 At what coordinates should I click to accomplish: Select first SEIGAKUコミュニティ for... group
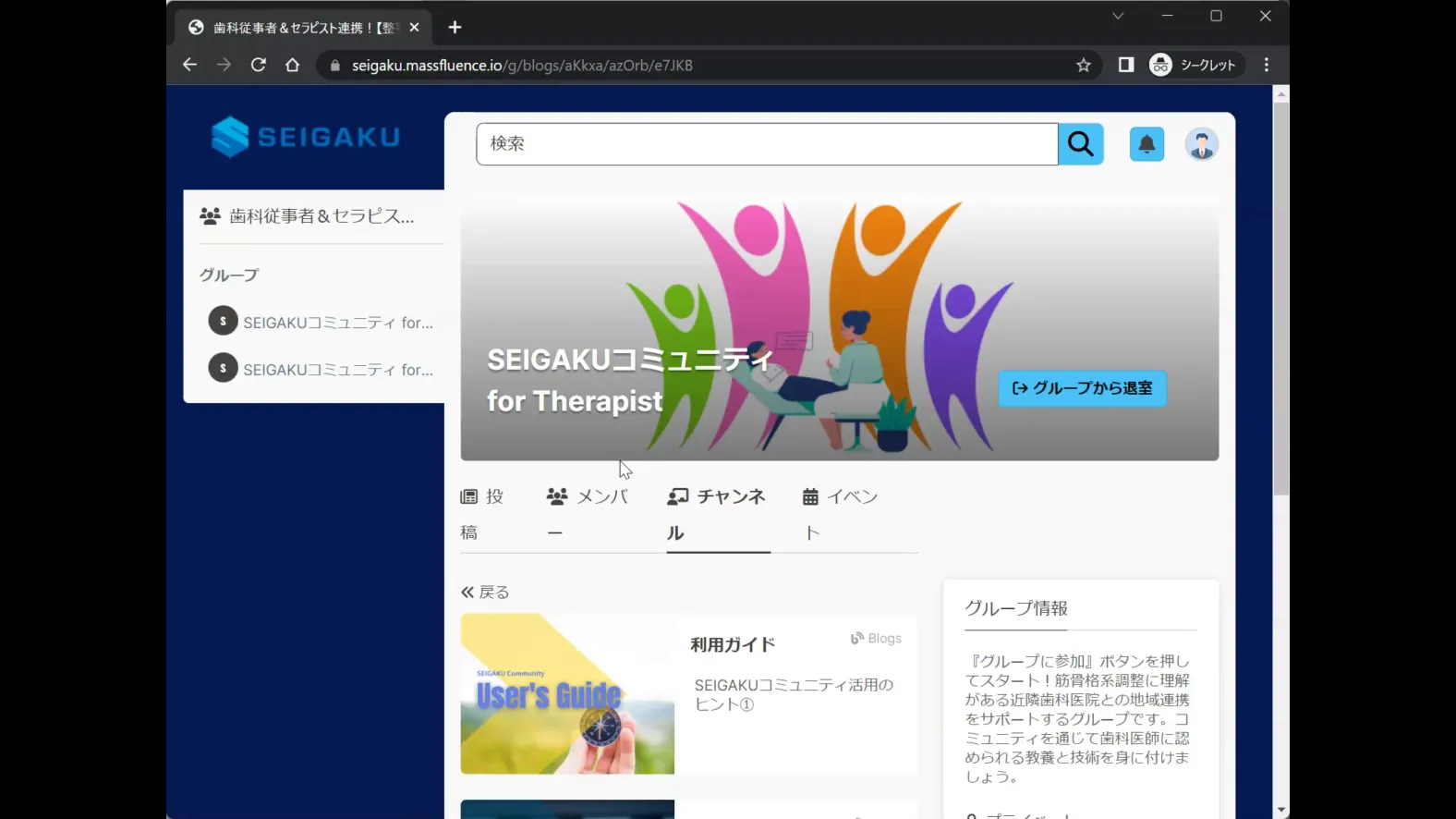click(321, 322)
